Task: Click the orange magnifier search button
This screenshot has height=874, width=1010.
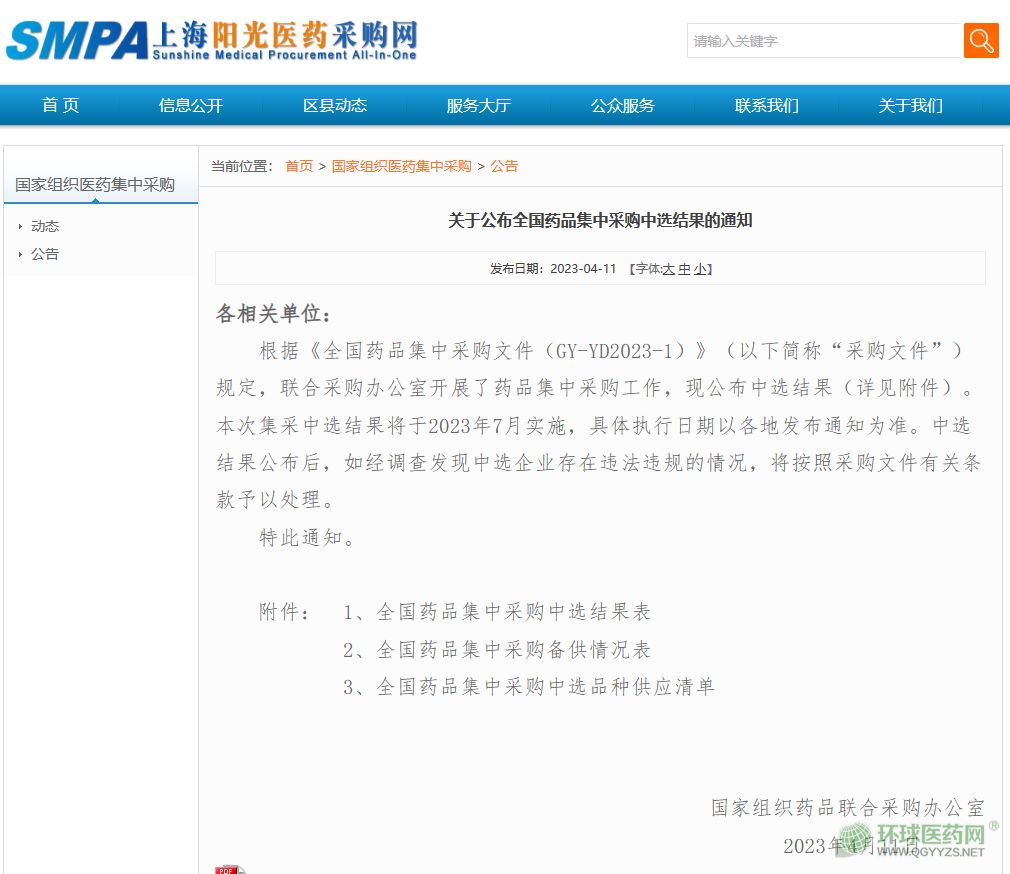Action: [981, 41]
